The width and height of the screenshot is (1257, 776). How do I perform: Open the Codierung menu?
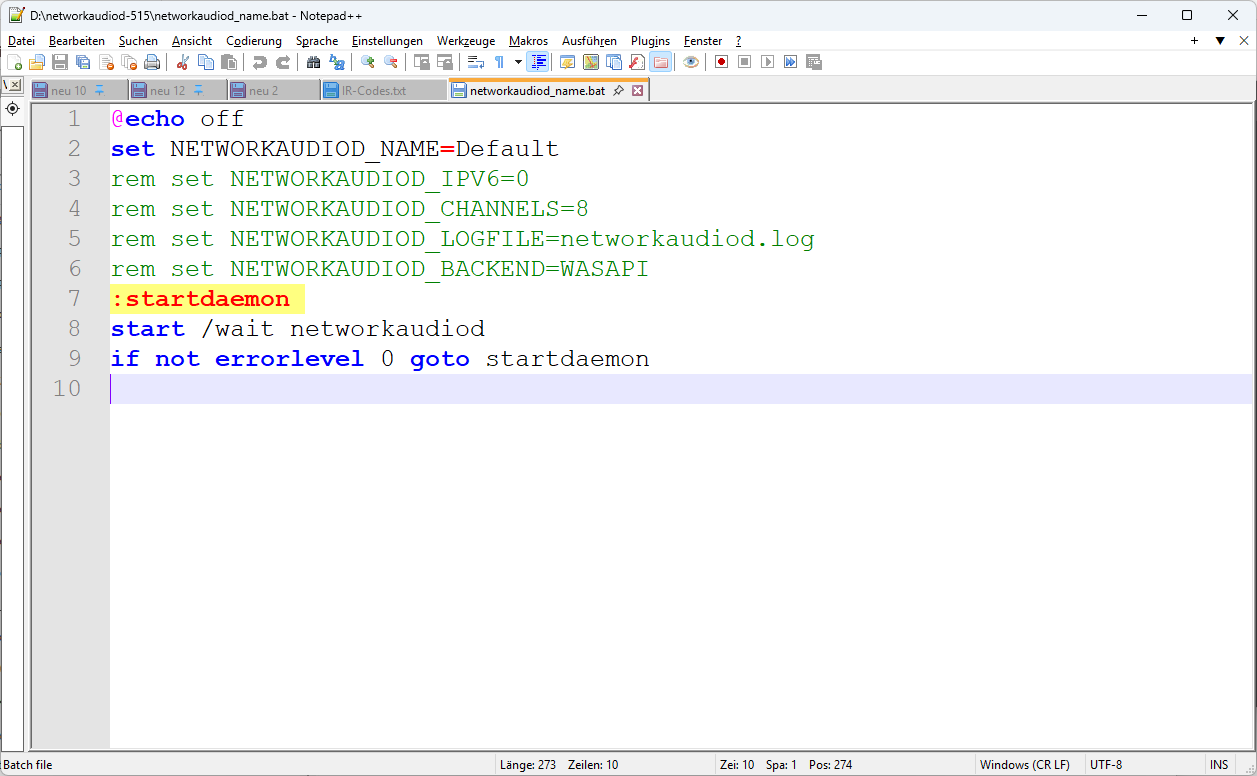(254, 41)
